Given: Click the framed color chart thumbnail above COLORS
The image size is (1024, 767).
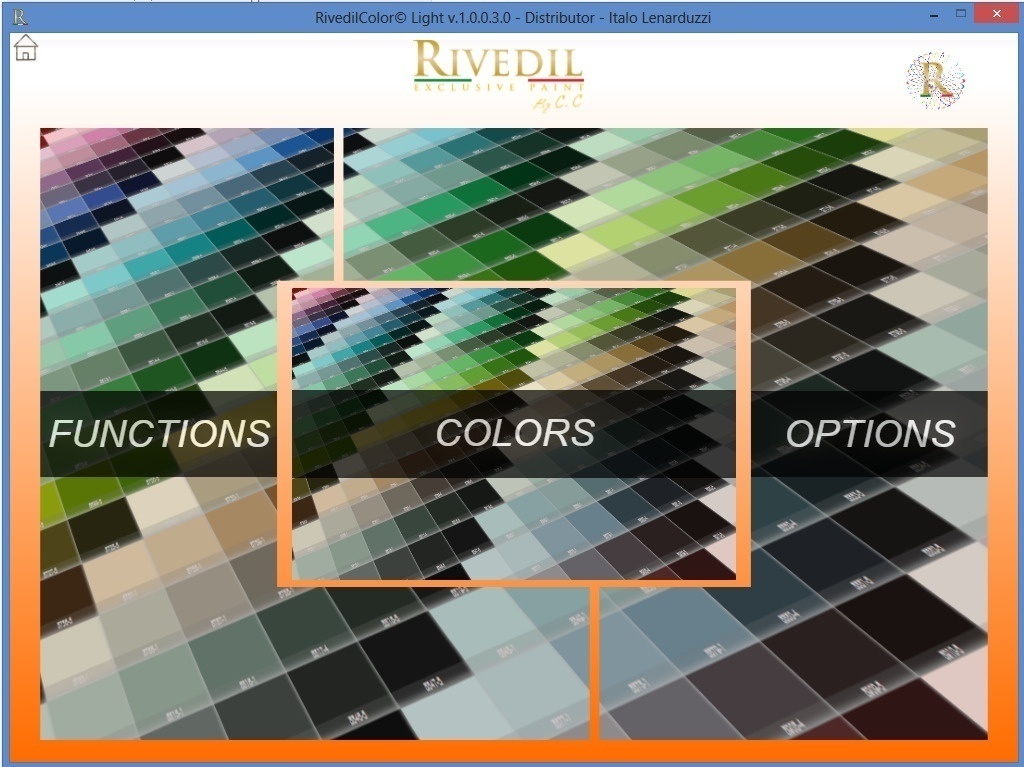Looking at the screenshot, I should pos(515,340).
